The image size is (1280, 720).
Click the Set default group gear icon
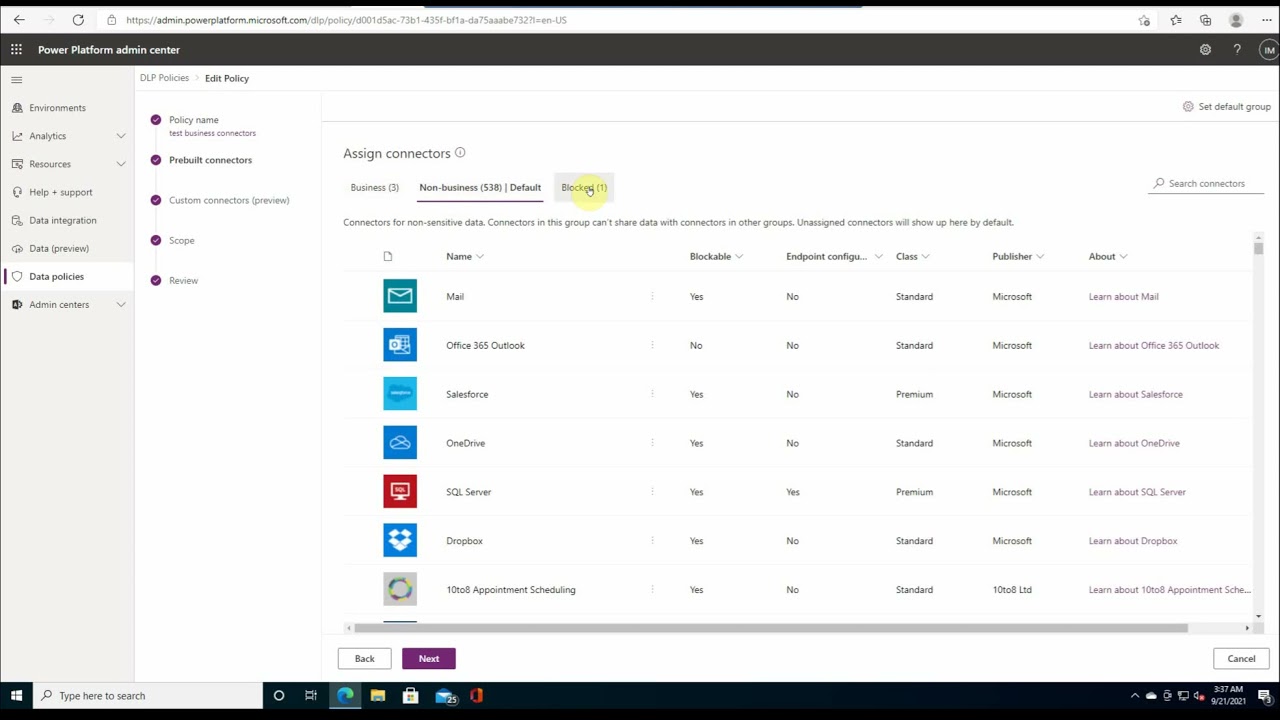[x=1188, y=107]
